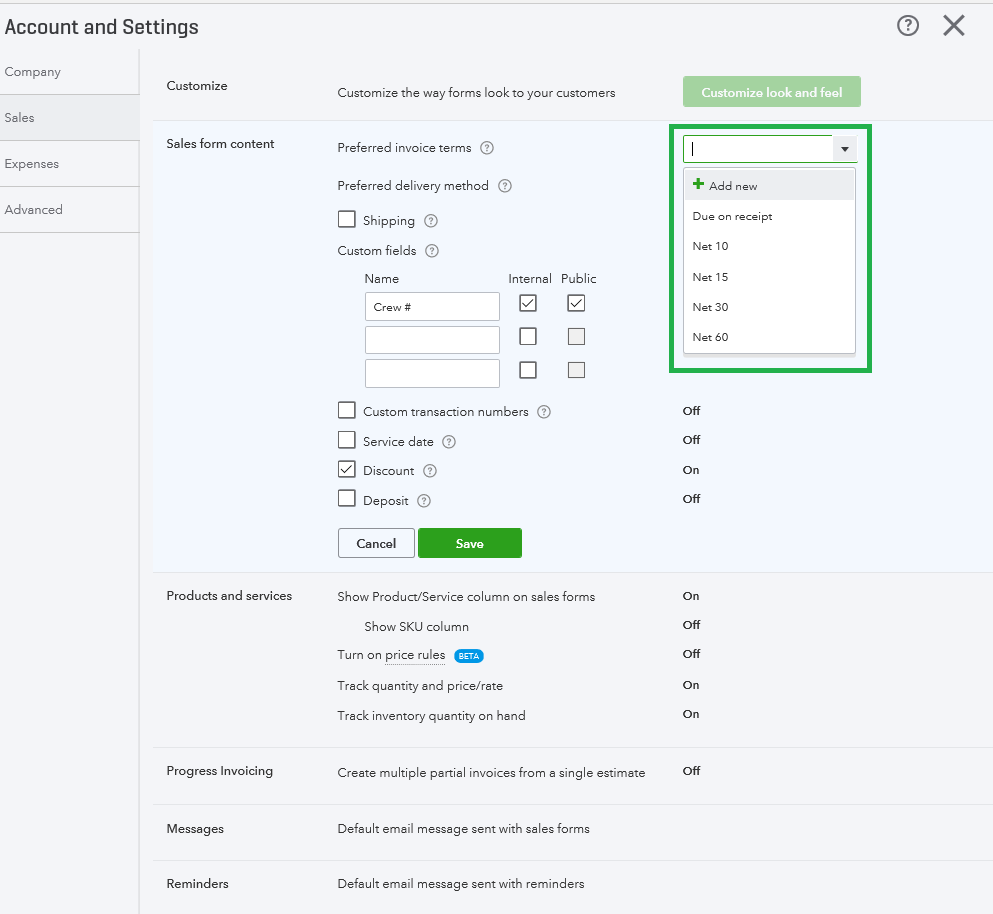Click help icon beside Service date

click(x=449, y=442)
